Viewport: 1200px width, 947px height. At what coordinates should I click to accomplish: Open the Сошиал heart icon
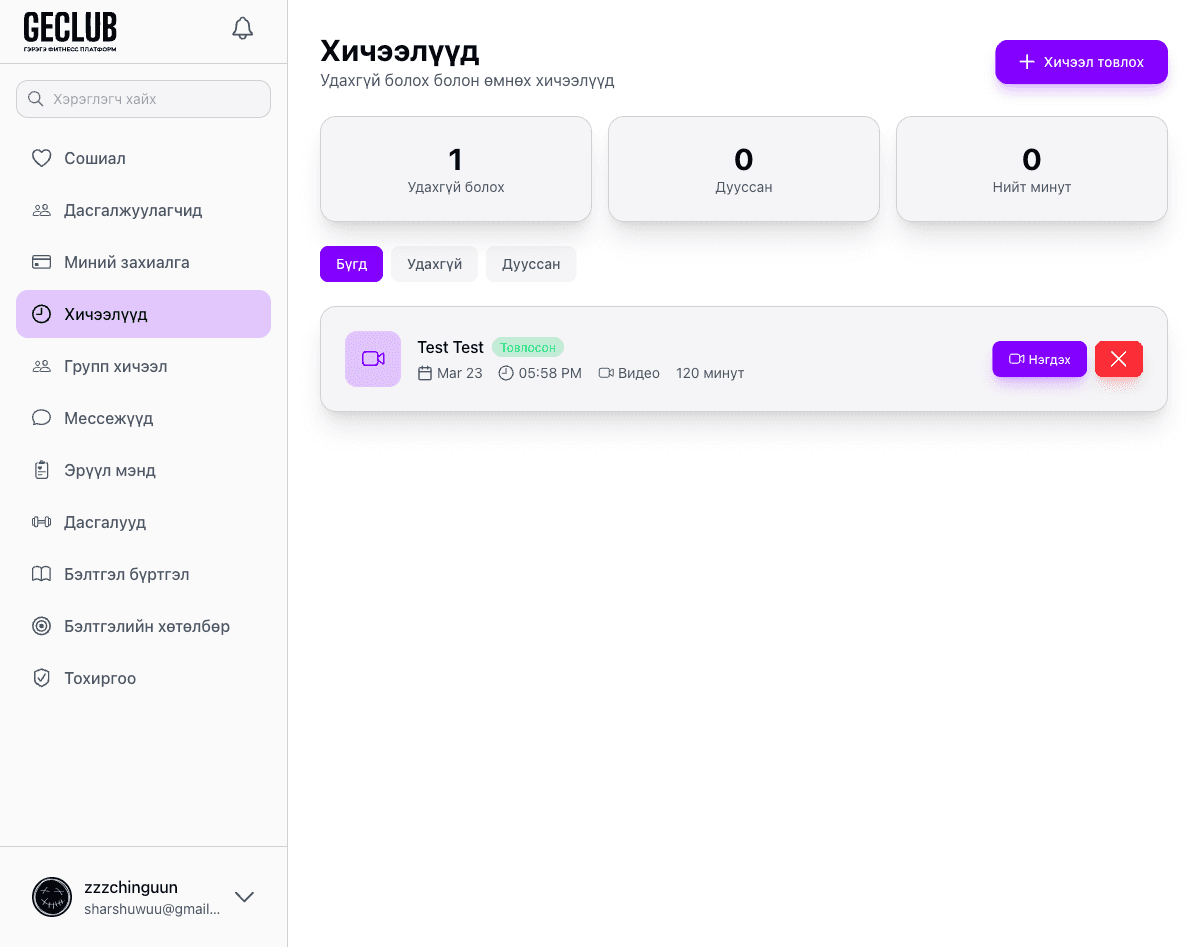click(x=41, y=158)
